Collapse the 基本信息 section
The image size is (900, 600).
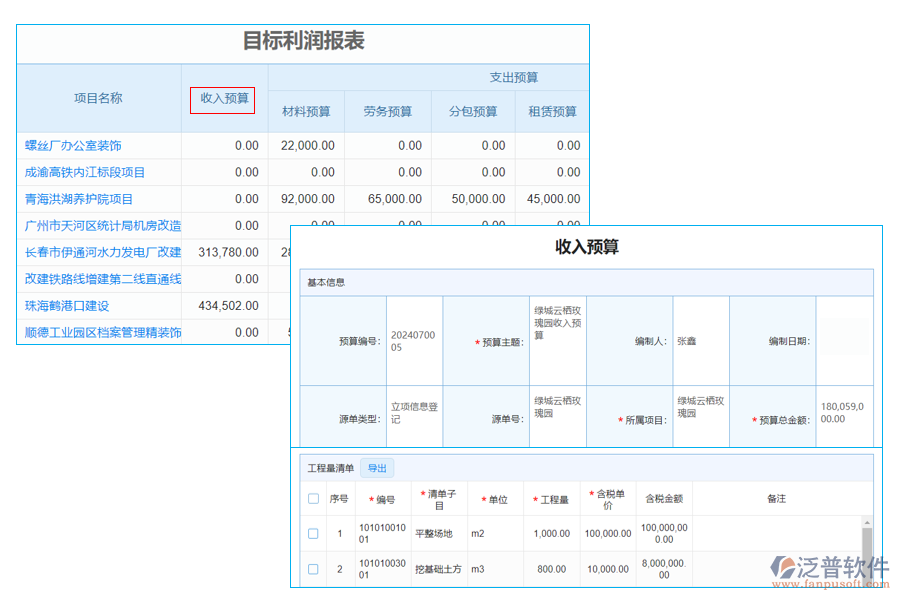pyautogui.click(x=329, y=282)
